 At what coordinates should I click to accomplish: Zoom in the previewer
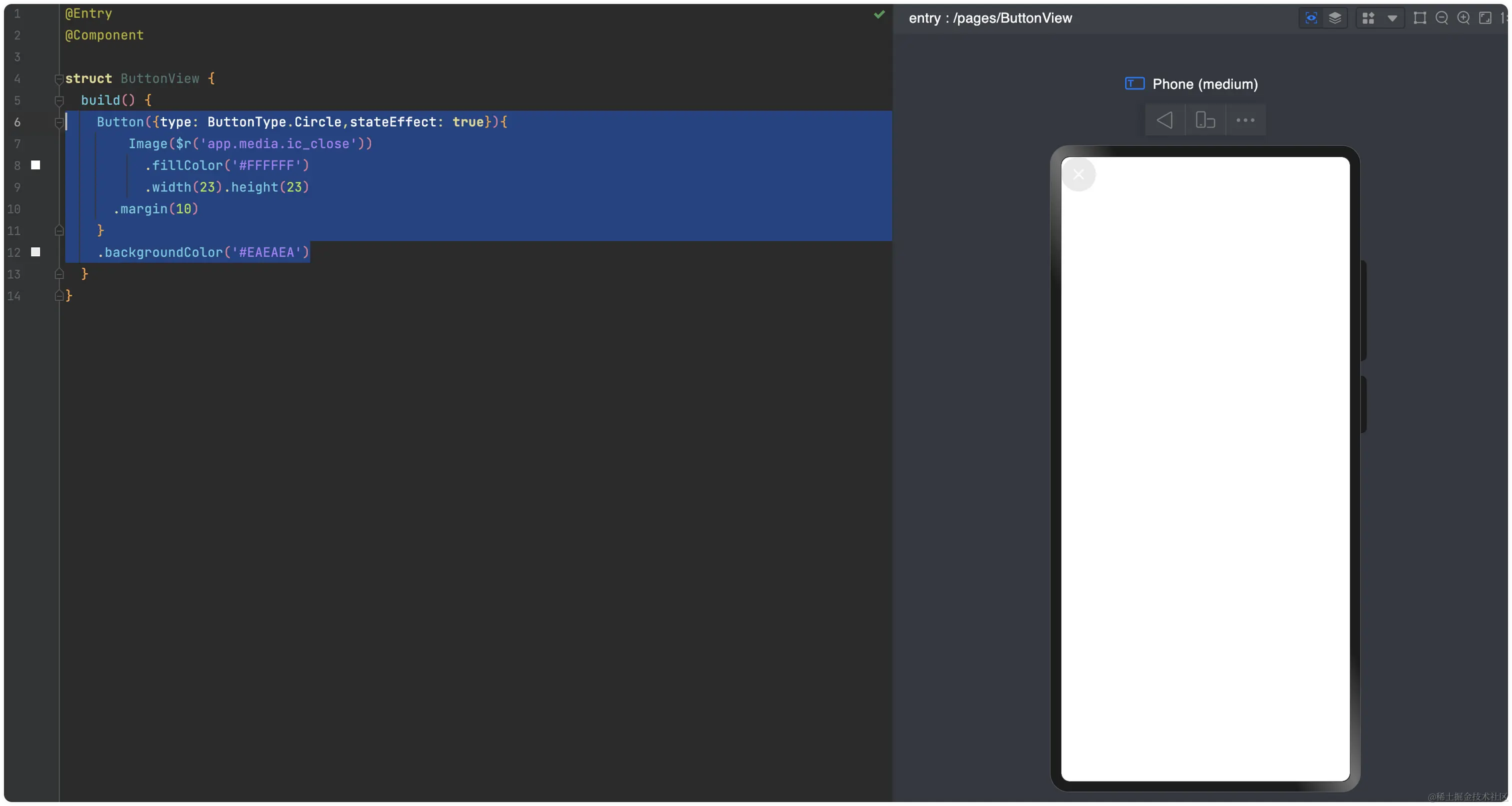1463,18
